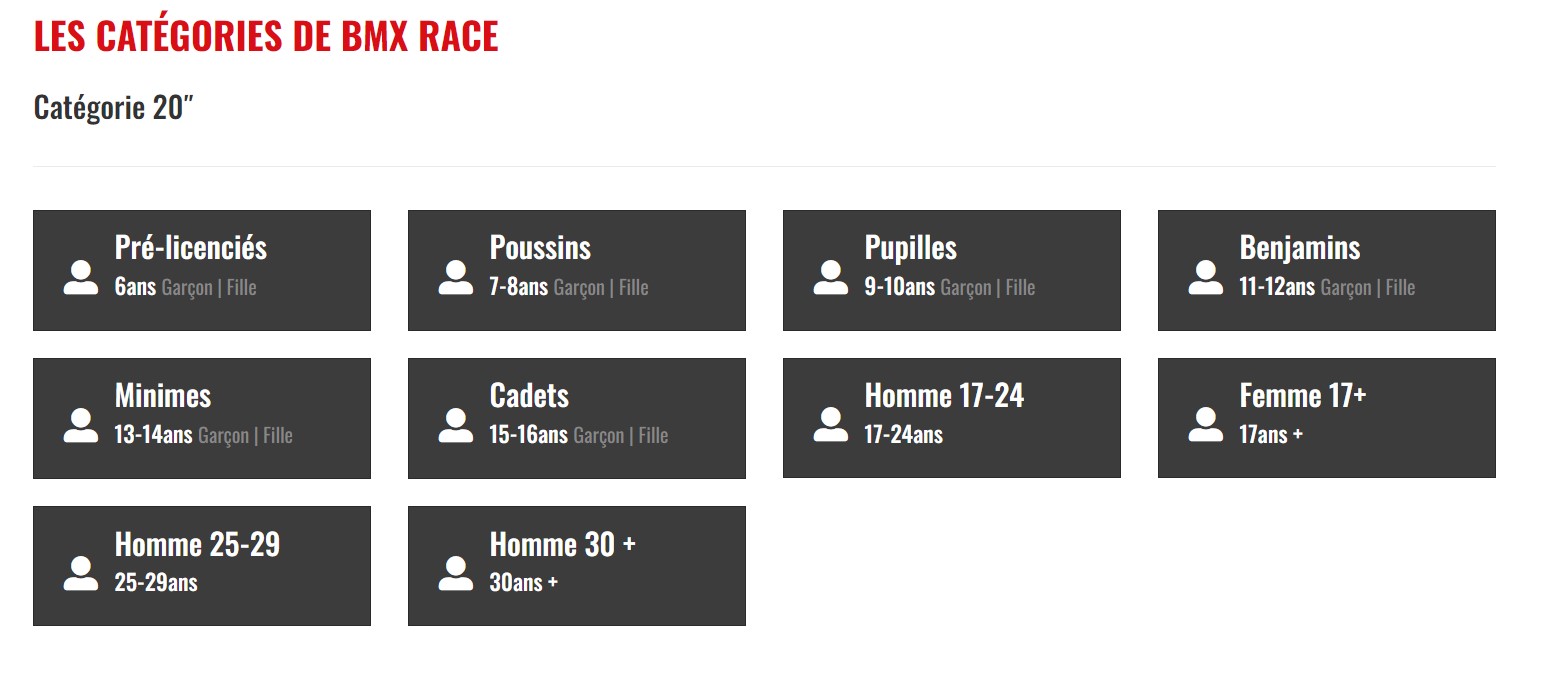Click the person icon in Benjamins card
Viewport: 1548px width, 677px height.
(1206, 278)
